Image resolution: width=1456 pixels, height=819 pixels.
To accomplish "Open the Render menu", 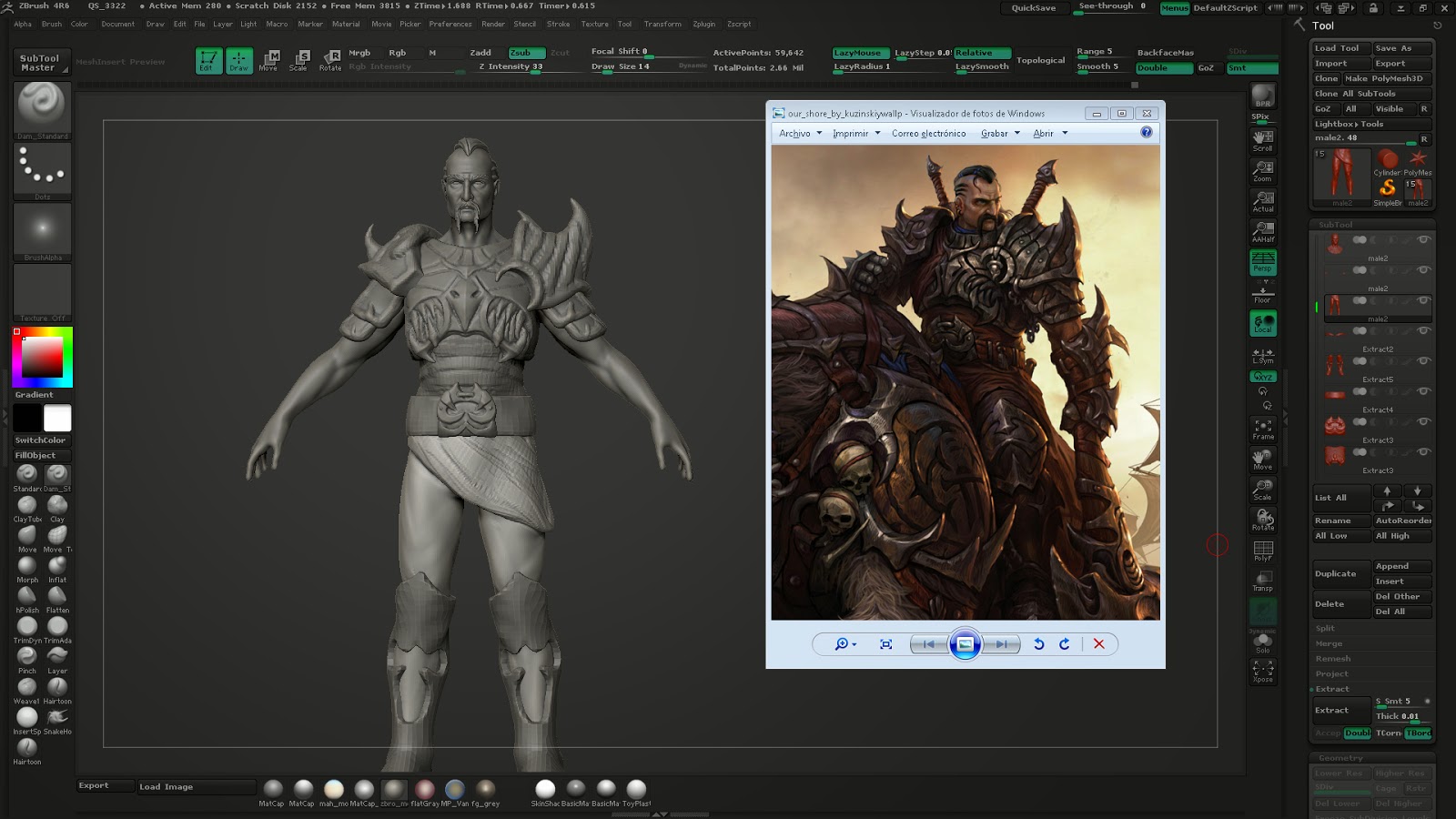I will click(493, 25).
